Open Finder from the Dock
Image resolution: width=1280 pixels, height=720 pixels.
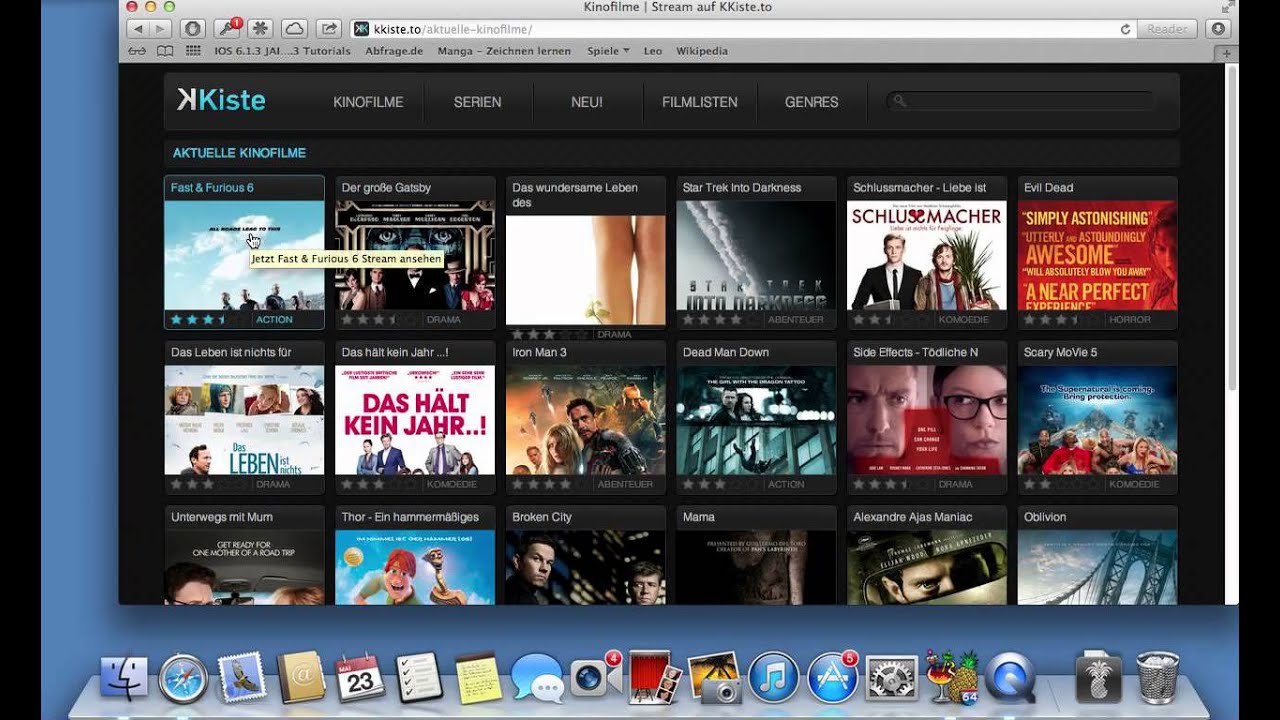point(124,679)
